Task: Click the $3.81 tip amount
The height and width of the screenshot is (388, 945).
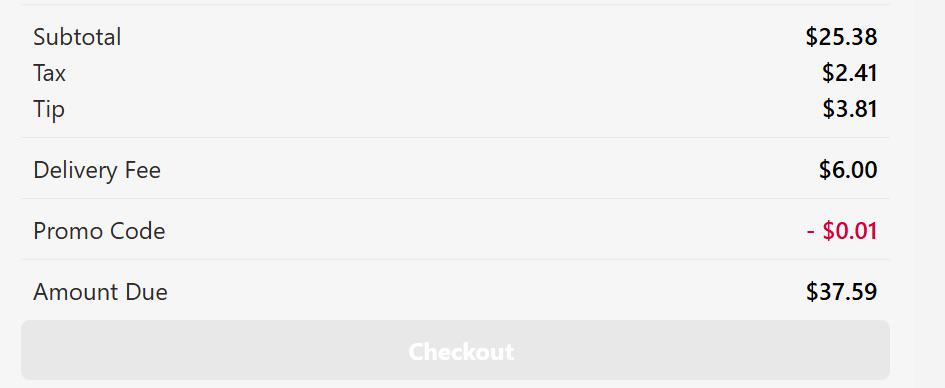Action: [850, 110]
